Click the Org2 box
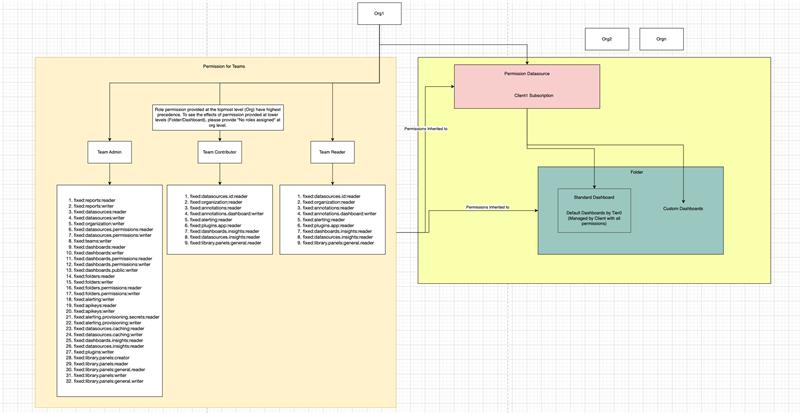800x414 pixels. coord(606,39)
